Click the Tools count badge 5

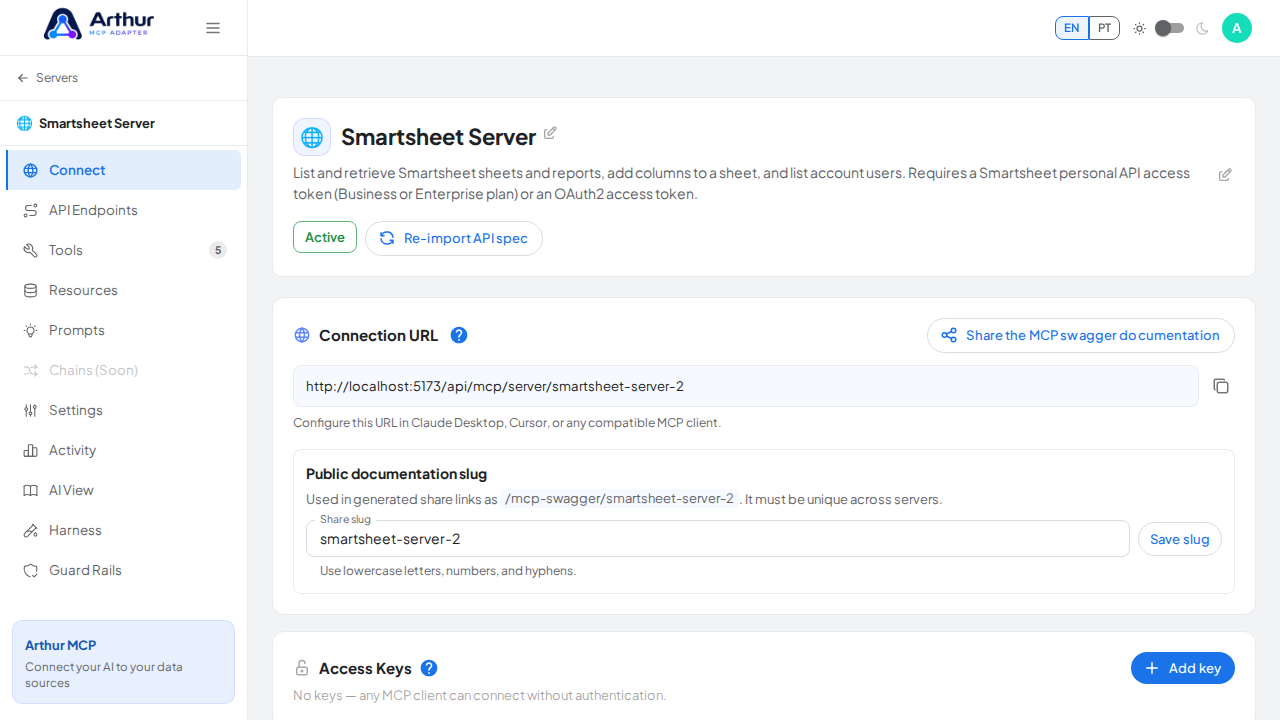click(x=218, y=250)
